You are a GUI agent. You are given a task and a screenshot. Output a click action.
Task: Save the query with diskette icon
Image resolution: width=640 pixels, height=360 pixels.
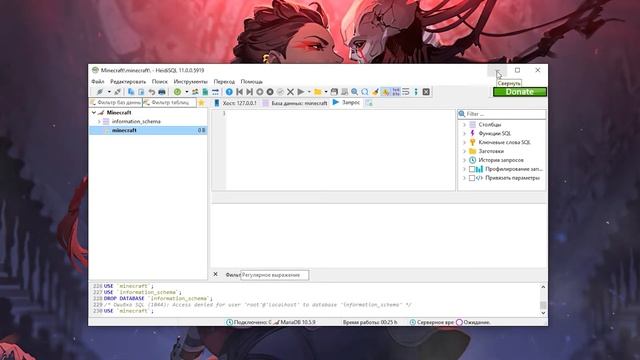click(x=334, y=92)
